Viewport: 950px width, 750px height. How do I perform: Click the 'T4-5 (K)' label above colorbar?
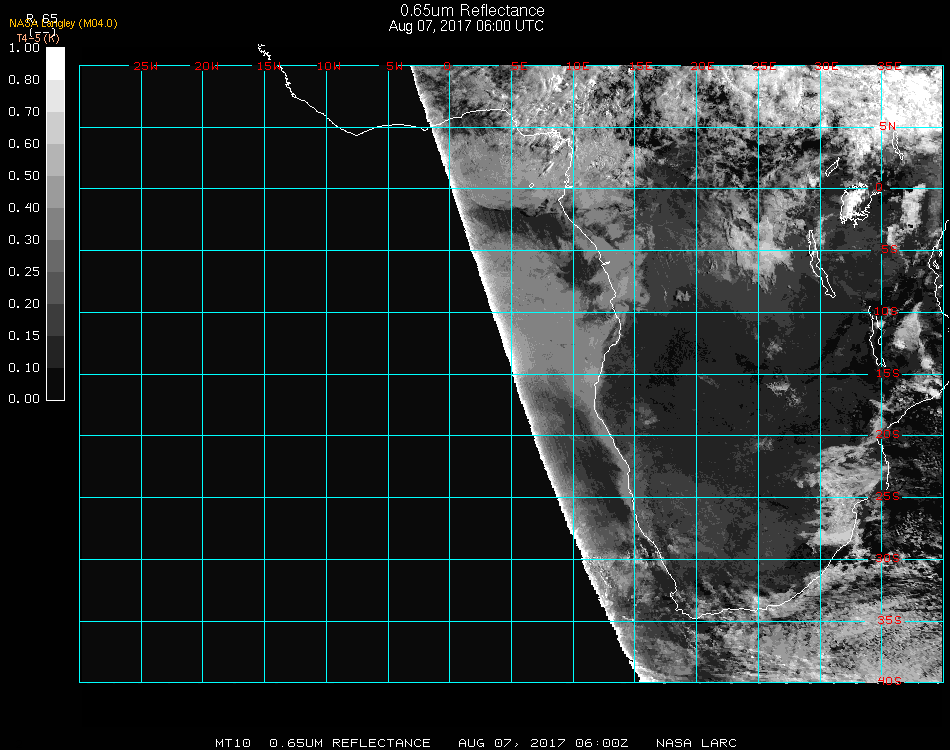click(x=38, y=38)
